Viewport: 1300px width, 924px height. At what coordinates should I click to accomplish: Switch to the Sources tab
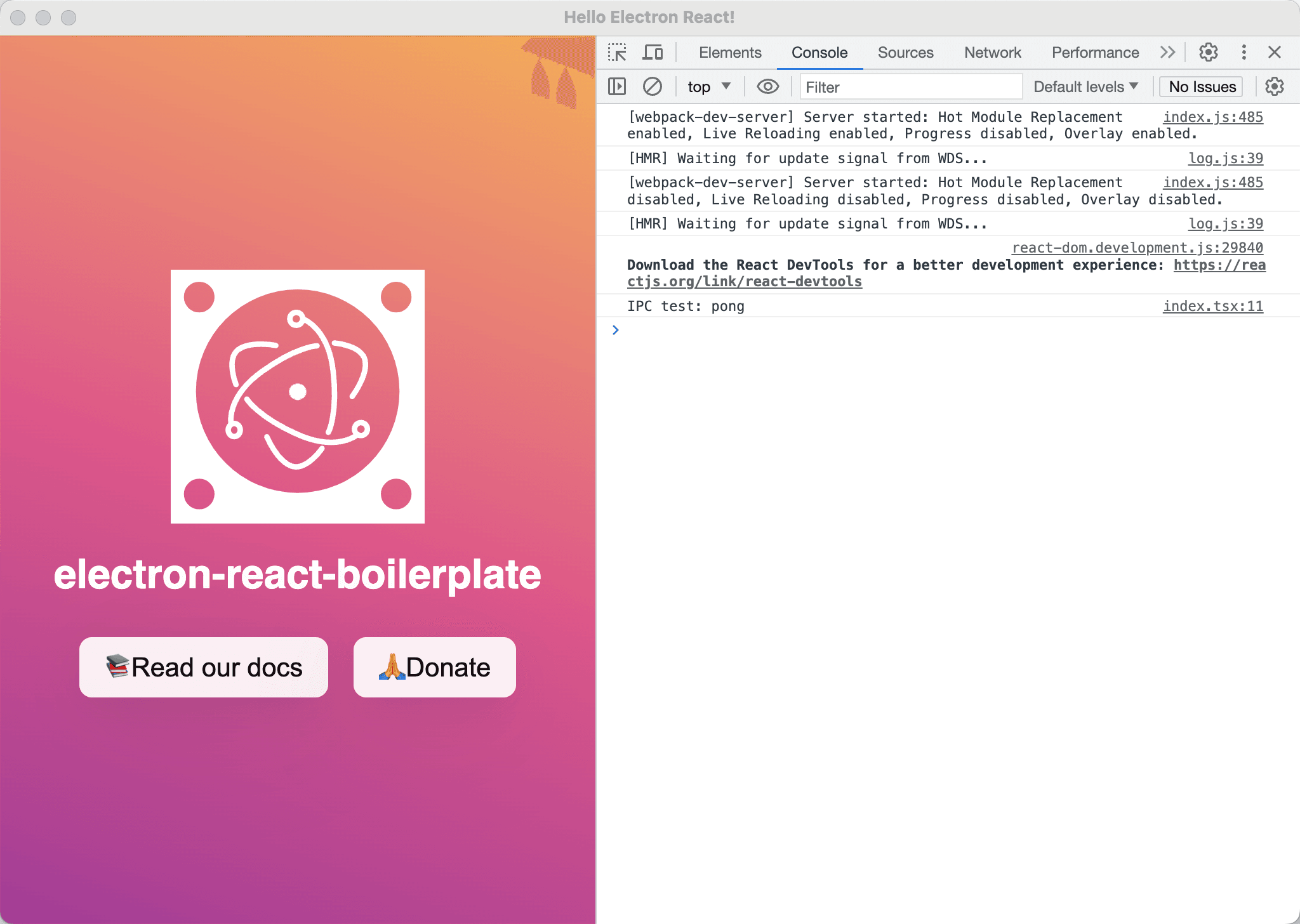(x=905, y=52)
